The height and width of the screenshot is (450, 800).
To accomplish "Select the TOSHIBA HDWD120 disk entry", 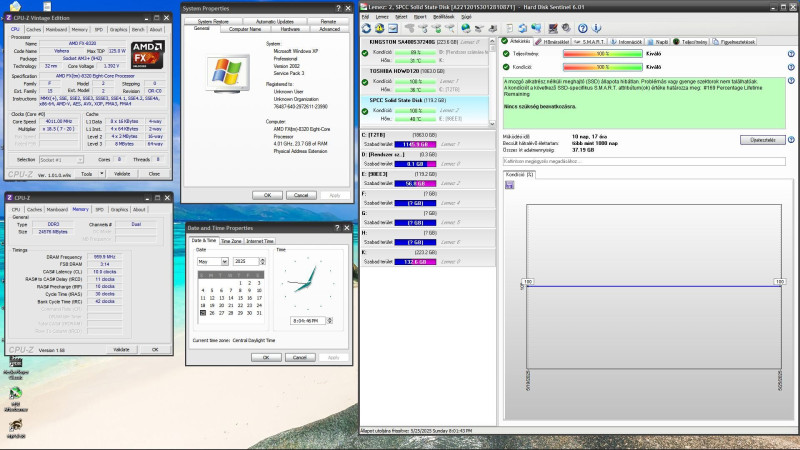I will coord(424,81).
